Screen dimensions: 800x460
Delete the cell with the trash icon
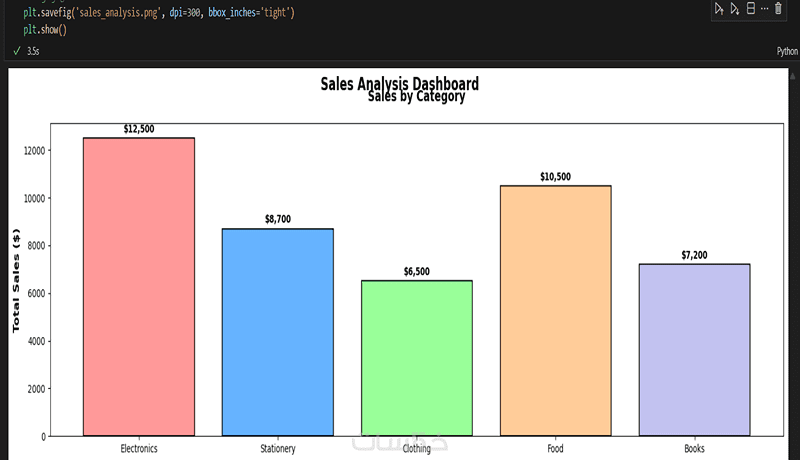point(779,9)
